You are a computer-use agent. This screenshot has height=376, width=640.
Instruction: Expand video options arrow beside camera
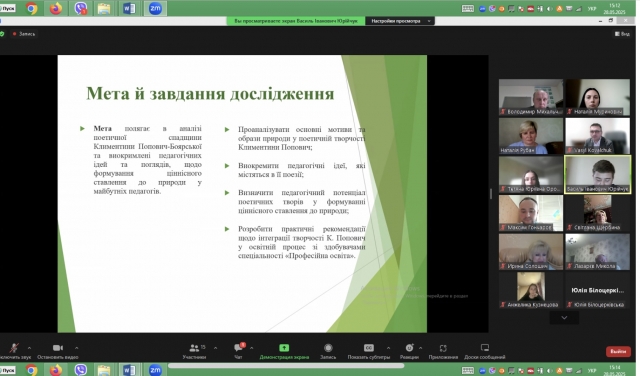pyautogui.click(x=76, y=348)
